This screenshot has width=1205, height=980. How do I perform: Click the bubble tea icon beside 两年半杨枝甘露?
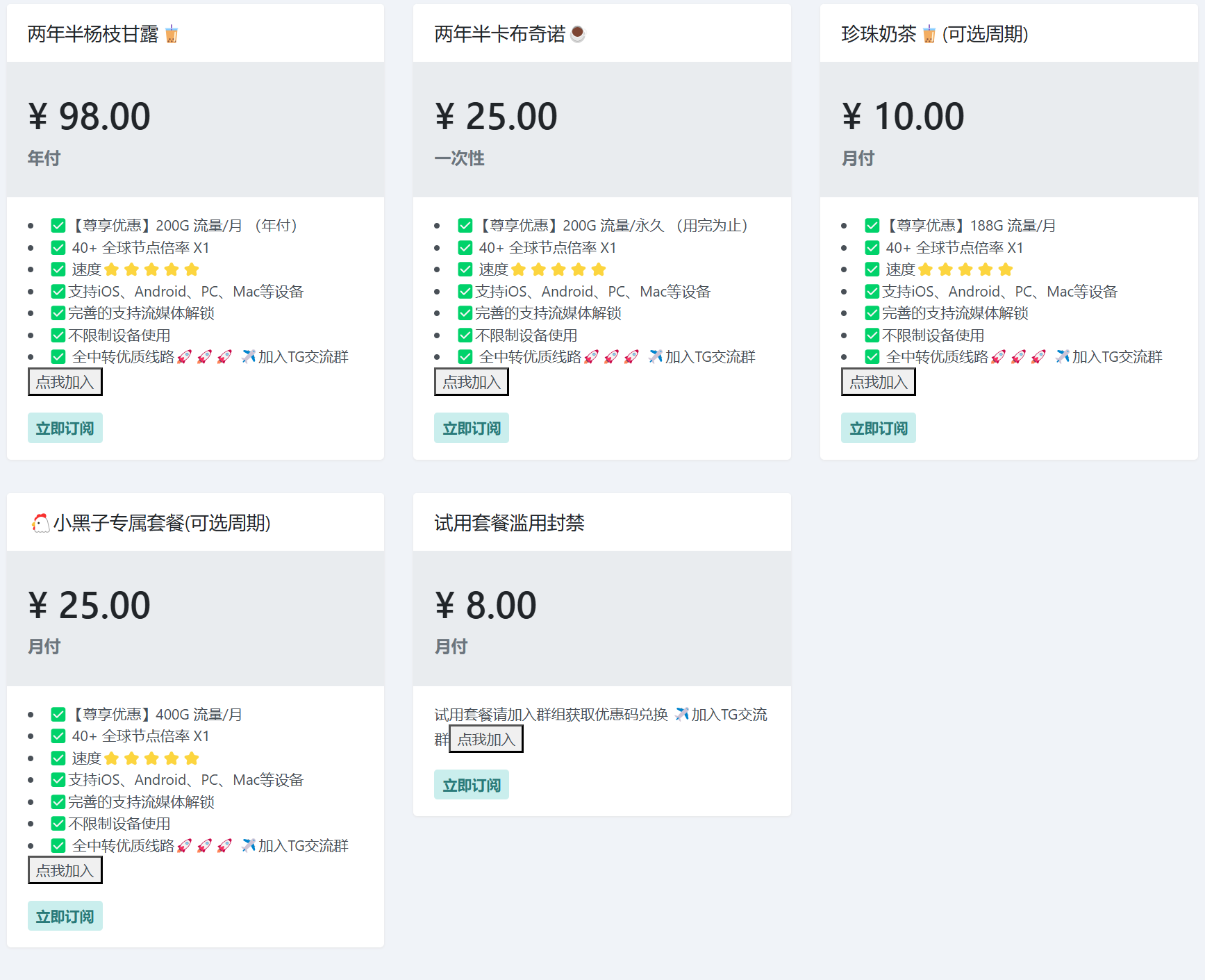(x=172, y=34)
